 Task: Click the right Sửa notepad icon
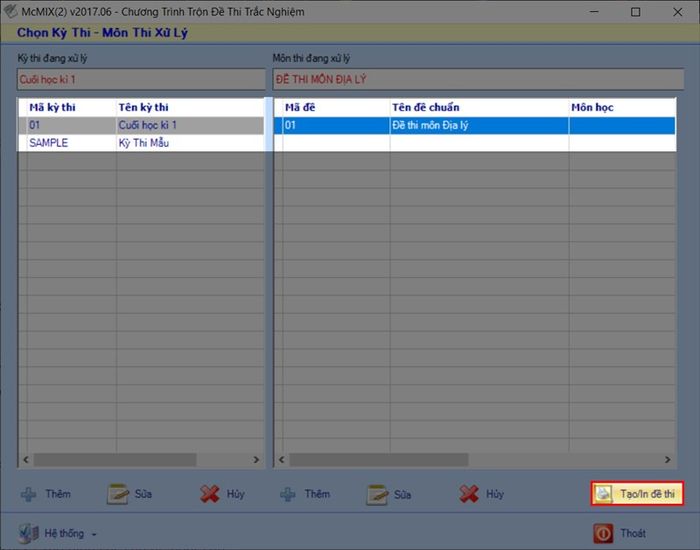click(377, 495)
